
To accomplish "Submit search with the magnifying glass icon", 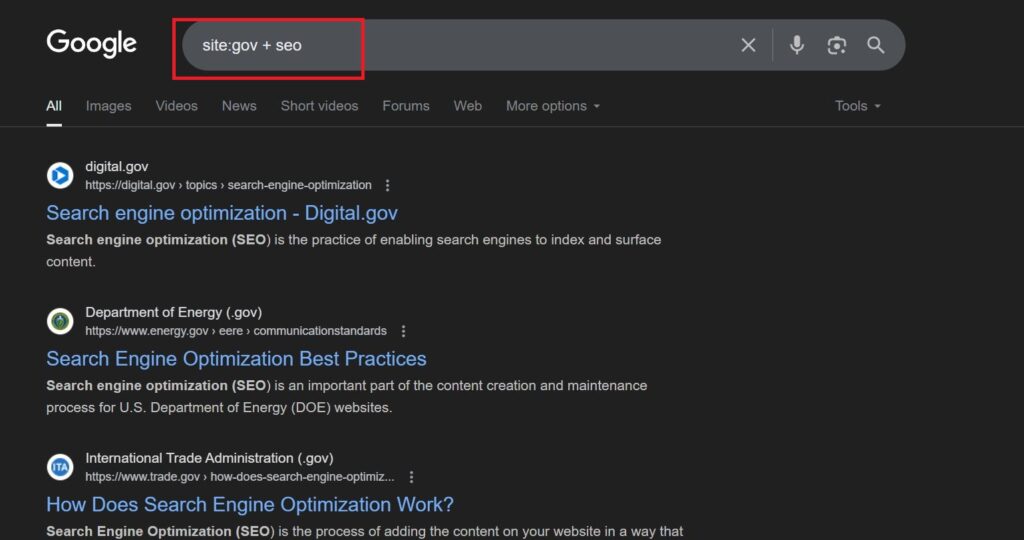I will pos(876,45).
